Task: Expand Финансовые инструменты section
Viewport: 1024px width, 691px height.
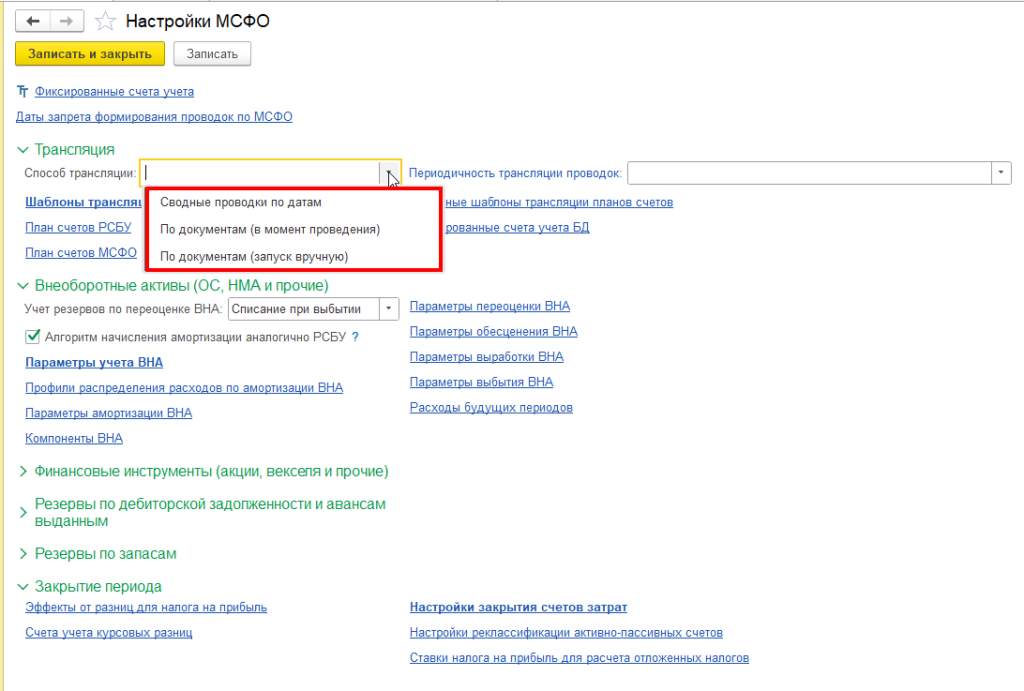Action: 22,471
